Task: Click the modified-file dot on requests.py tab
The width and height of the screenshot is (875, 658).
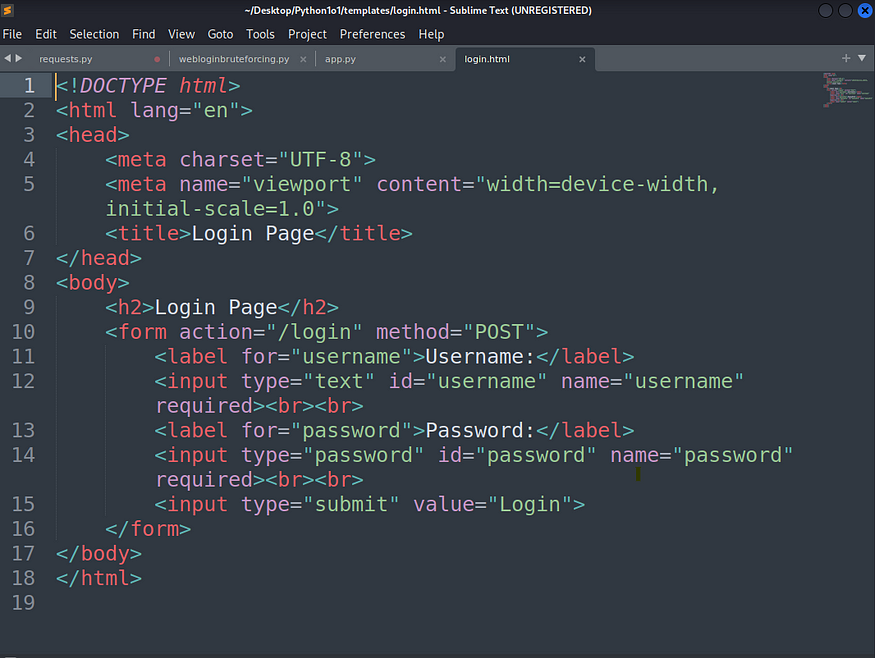Action: pos(159,60)
